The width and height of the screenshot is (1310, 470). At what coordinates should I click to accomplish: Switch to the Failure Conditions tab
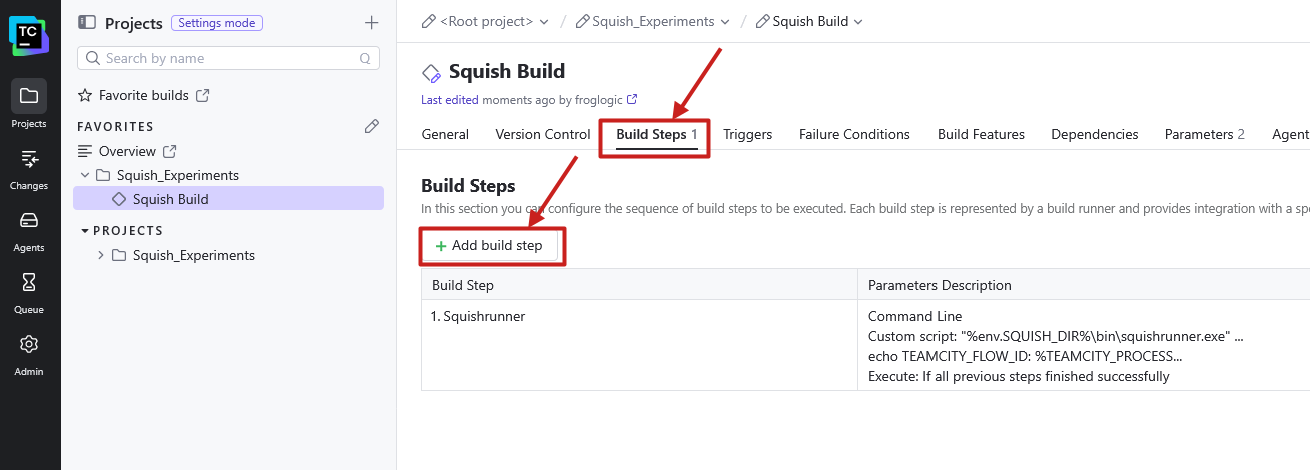point(854,134)
